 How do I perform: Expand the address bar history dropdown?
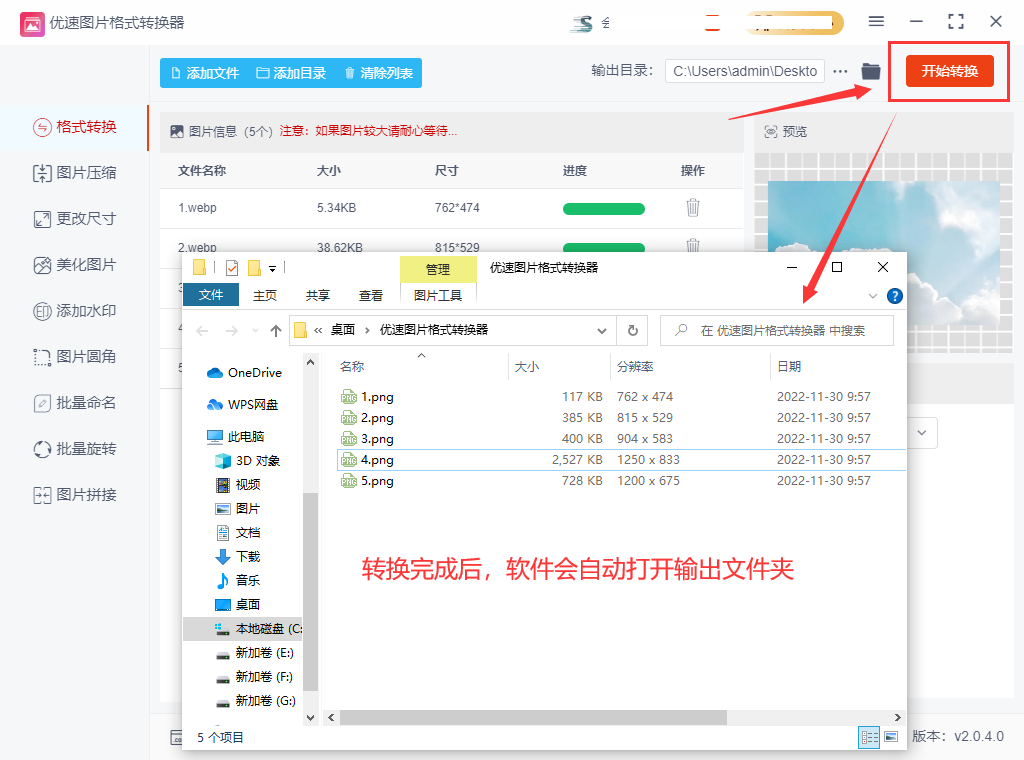pyautogui.click(x=601, y=331)
